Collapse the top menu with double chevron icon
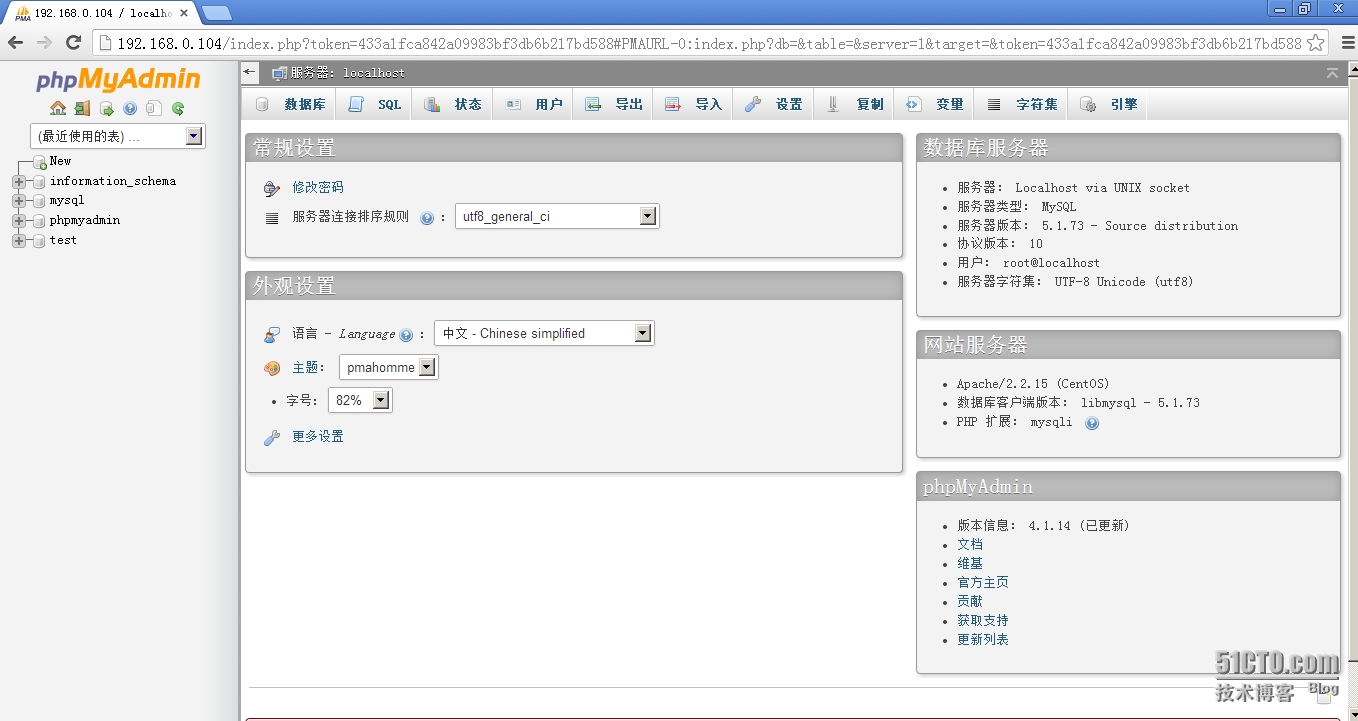Viewport: 1358px width, 721px height. 1332,73
